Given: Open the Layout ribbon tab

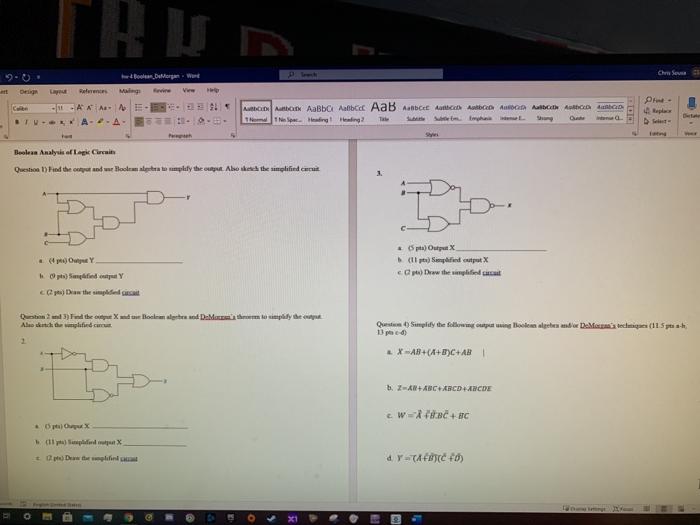Looking at the screenshot, I should point(58,91).
